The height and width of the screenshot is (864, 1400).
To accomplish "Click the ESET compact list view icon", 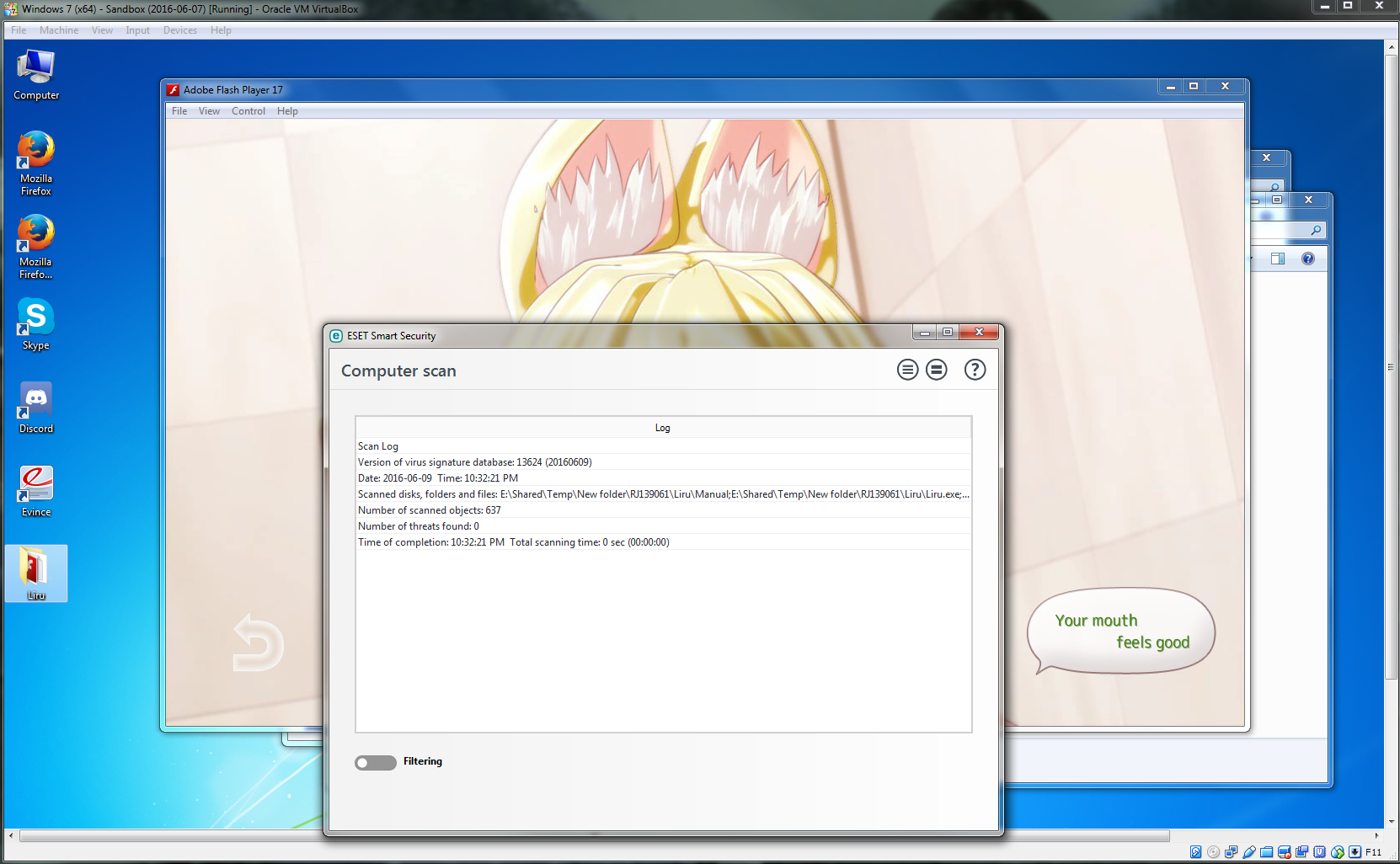I will point(937,370).
